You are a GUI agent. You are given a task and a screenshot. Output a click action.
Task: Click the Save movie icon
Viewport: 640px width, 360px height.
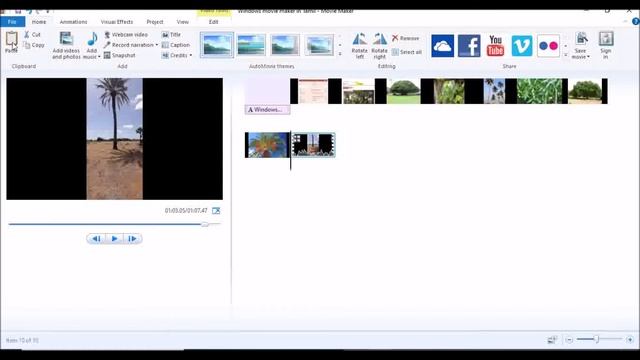click(x=581, y=39)
